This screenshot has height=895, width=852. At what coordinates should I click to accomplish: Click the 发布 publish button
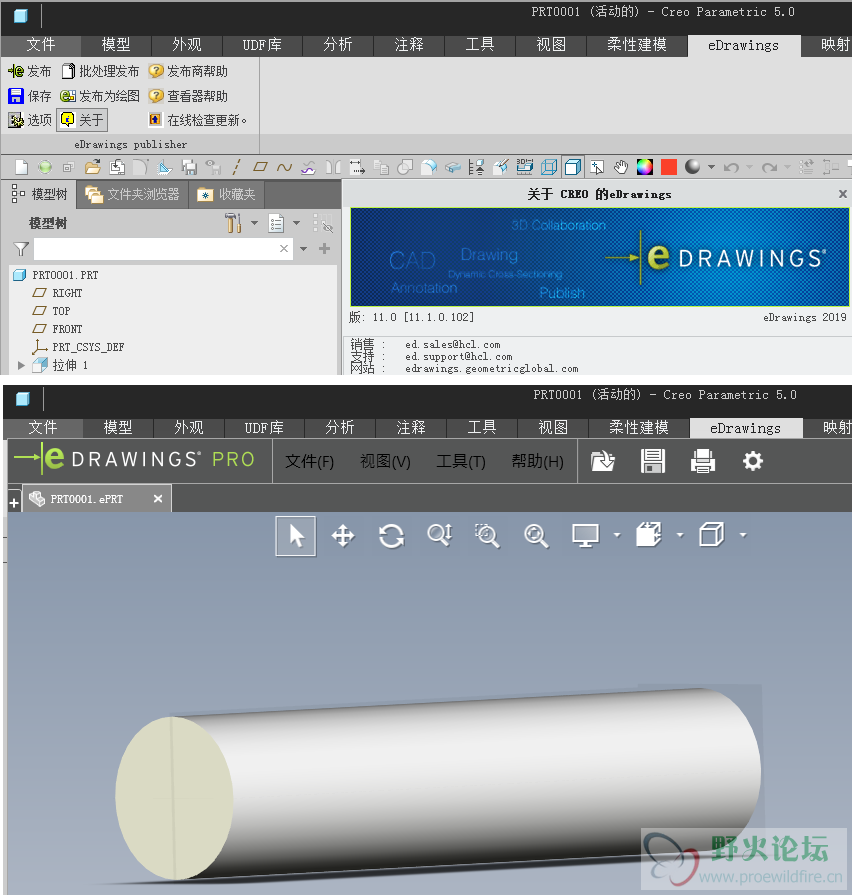click(x=30, y=71)
